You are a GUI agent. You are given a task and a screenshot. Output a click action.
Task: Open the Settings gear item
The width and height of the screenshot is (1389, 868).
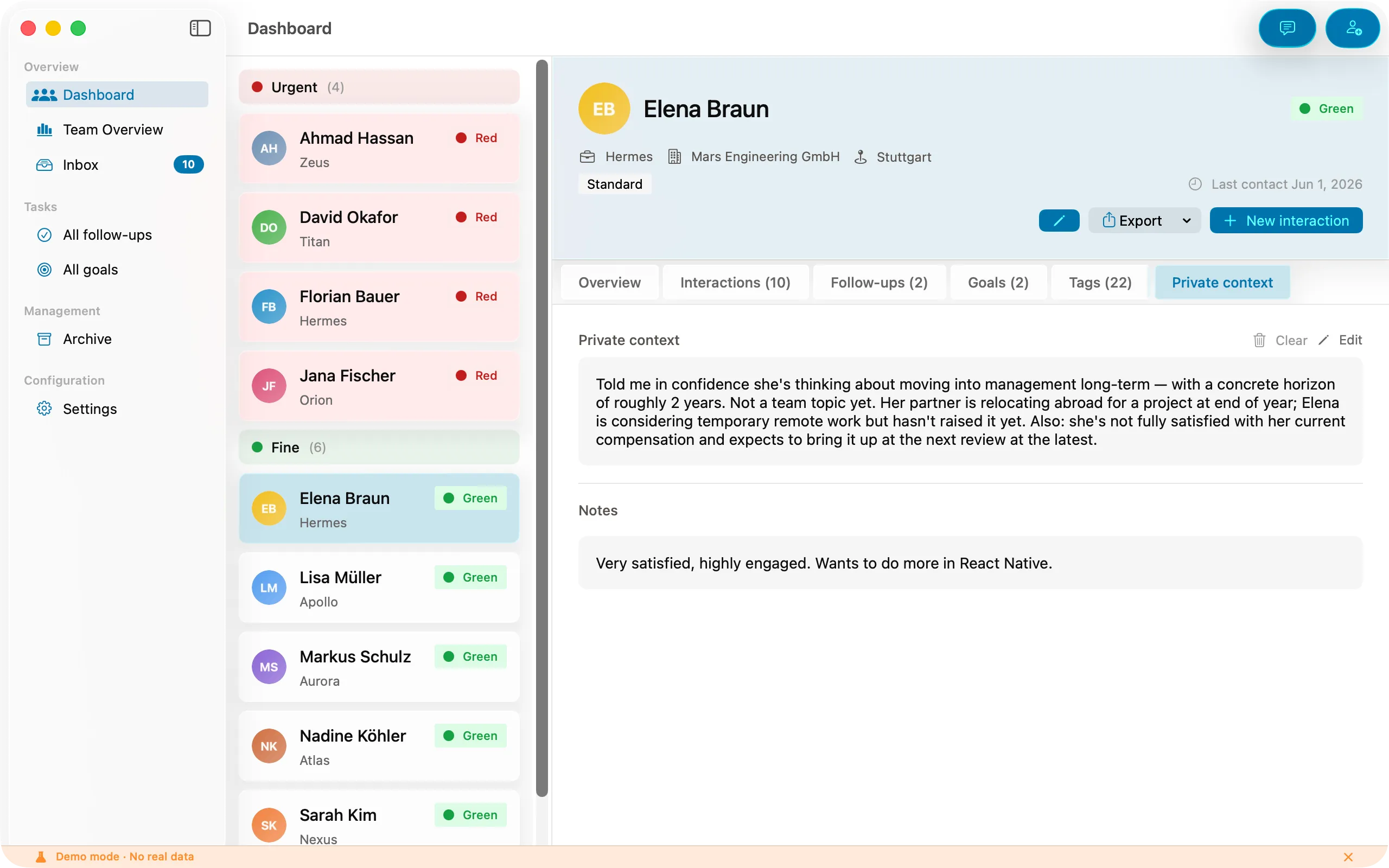click(x=117, y=409)
